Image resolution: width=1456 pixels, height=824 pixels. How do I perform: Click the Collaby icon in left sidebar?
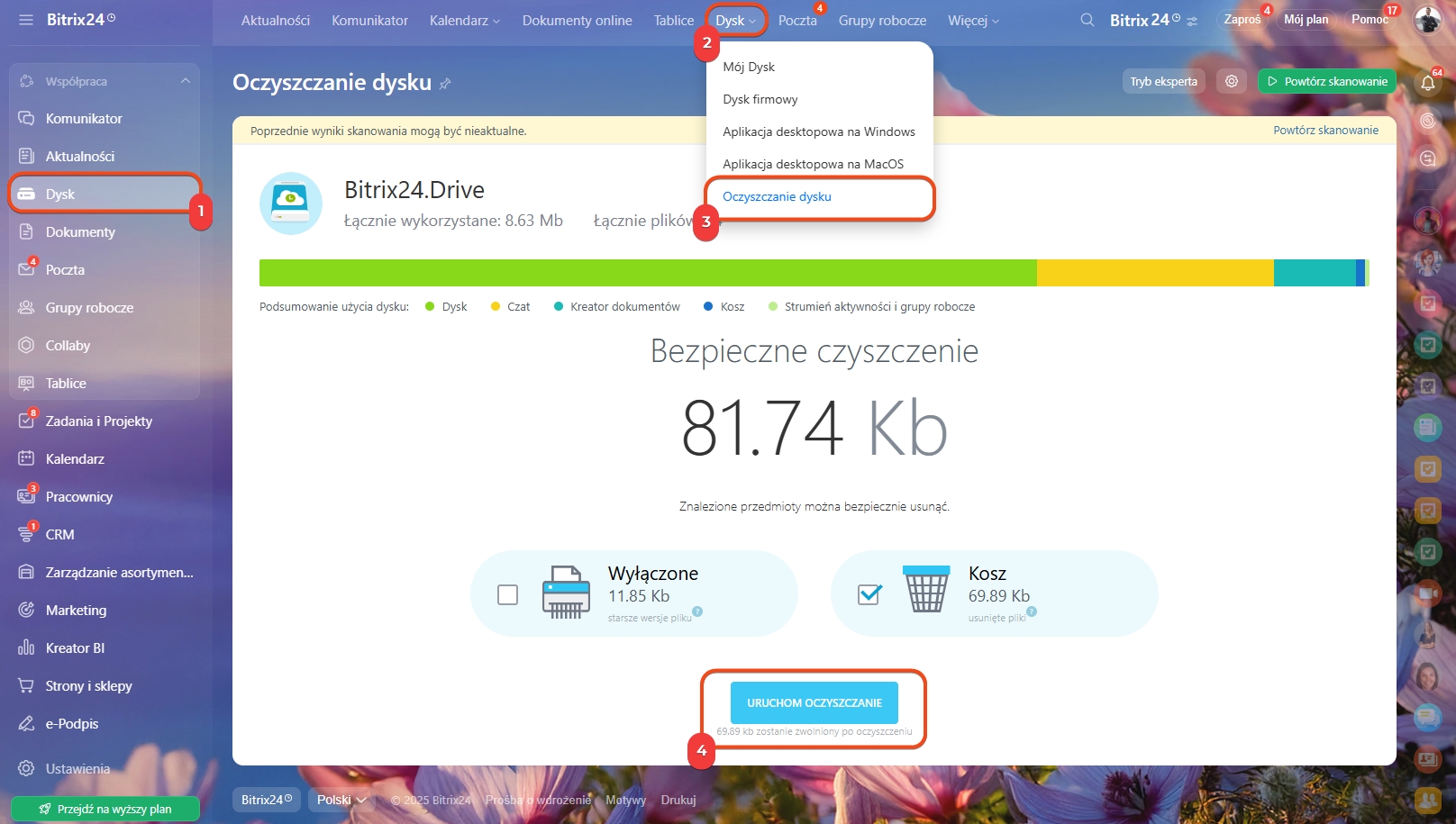tap(26, 345)
